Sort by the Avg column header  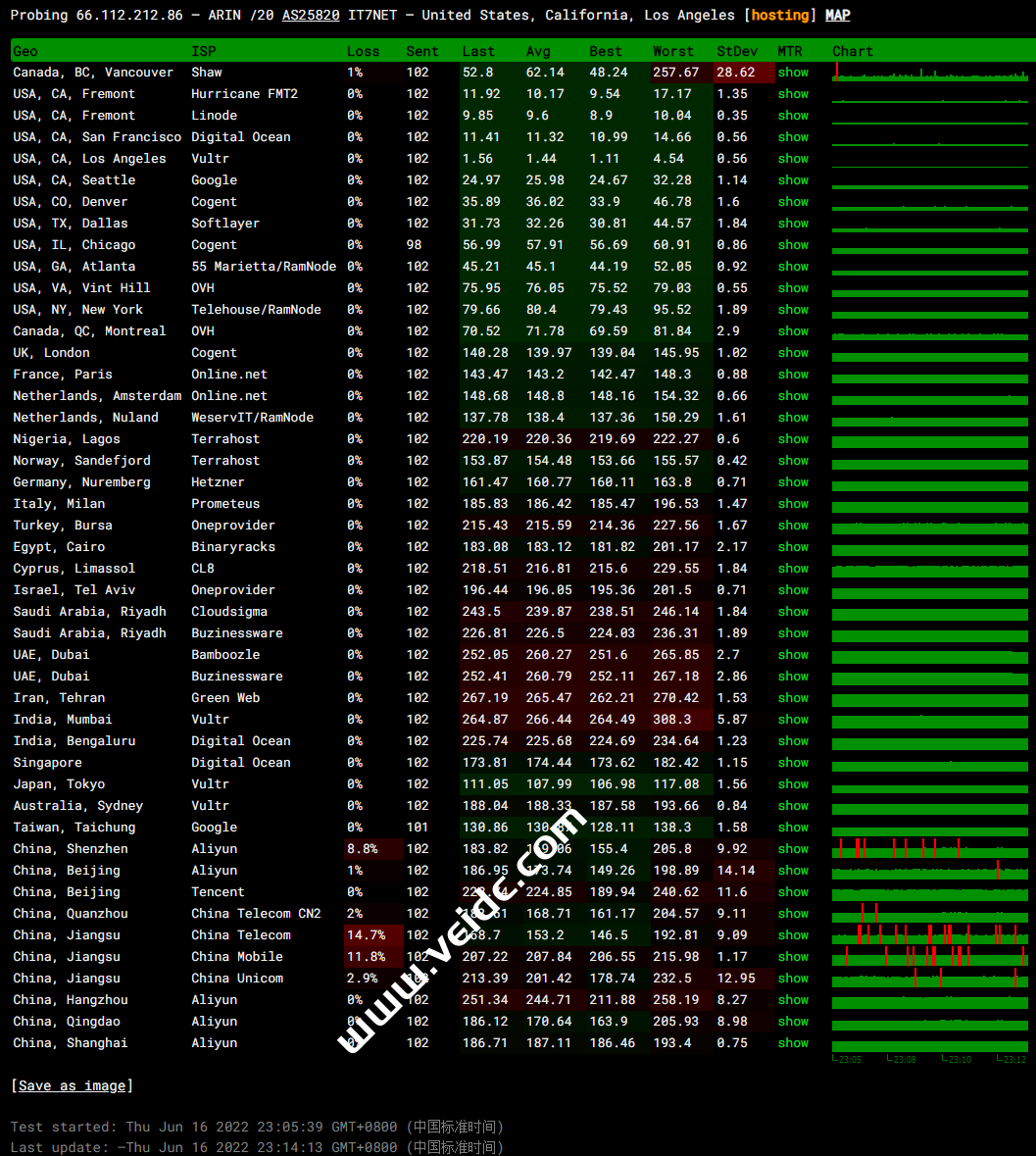point(538,51)
